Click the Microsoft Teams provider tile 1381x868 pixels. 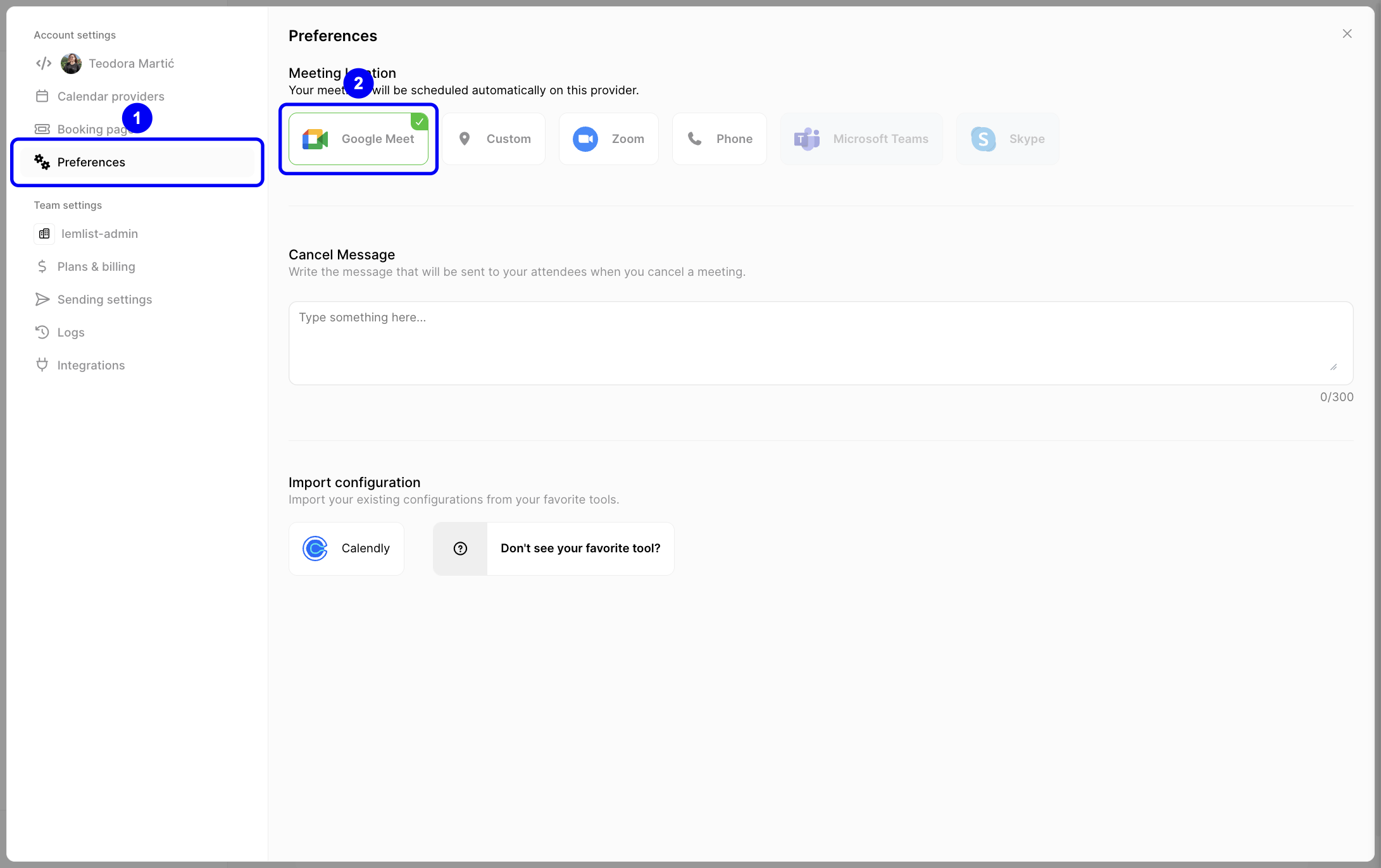pos(861,139)
